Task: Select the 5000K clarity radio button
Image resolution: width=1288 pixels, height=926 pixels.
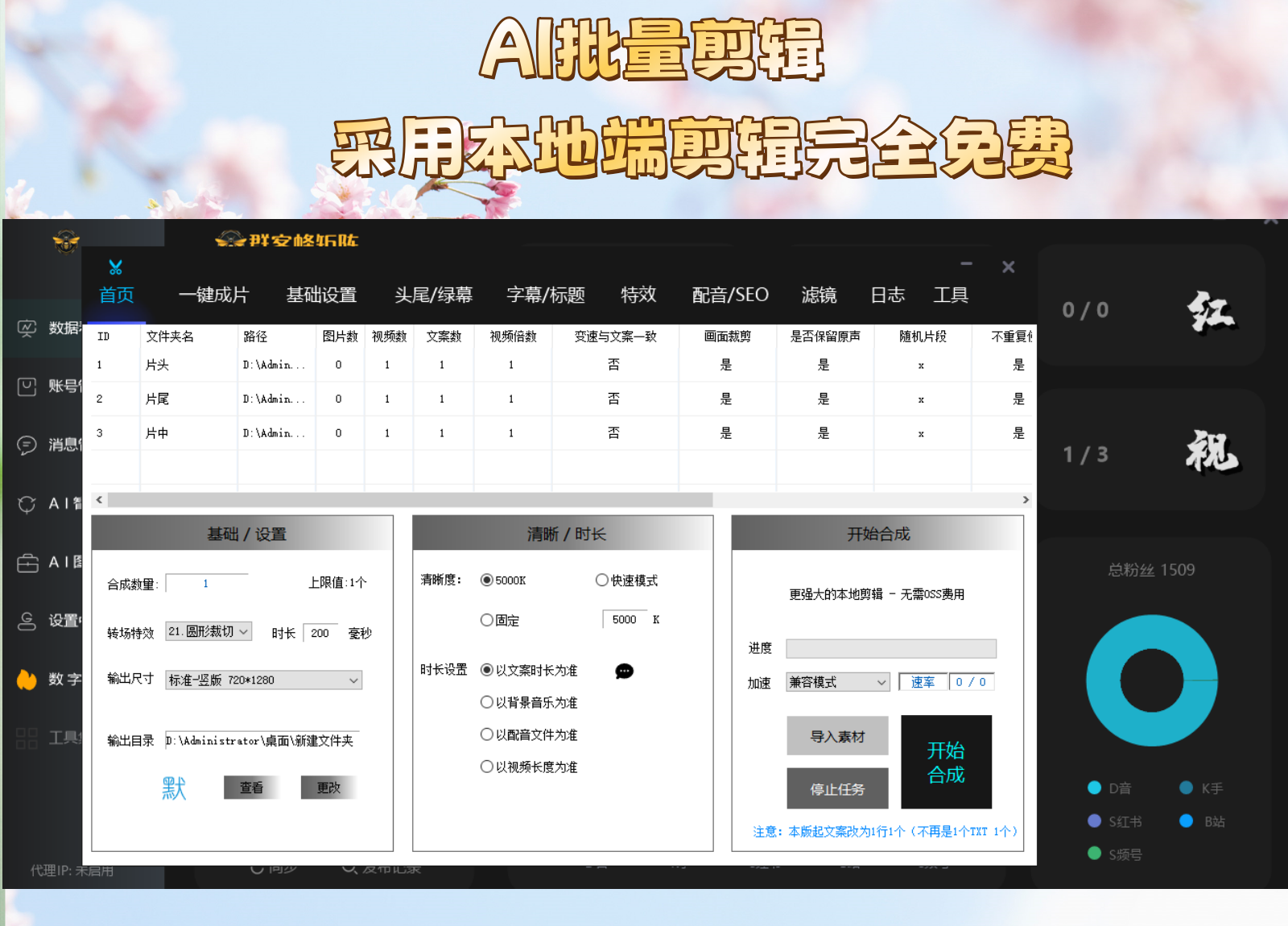Action: (x=486, y=580)
